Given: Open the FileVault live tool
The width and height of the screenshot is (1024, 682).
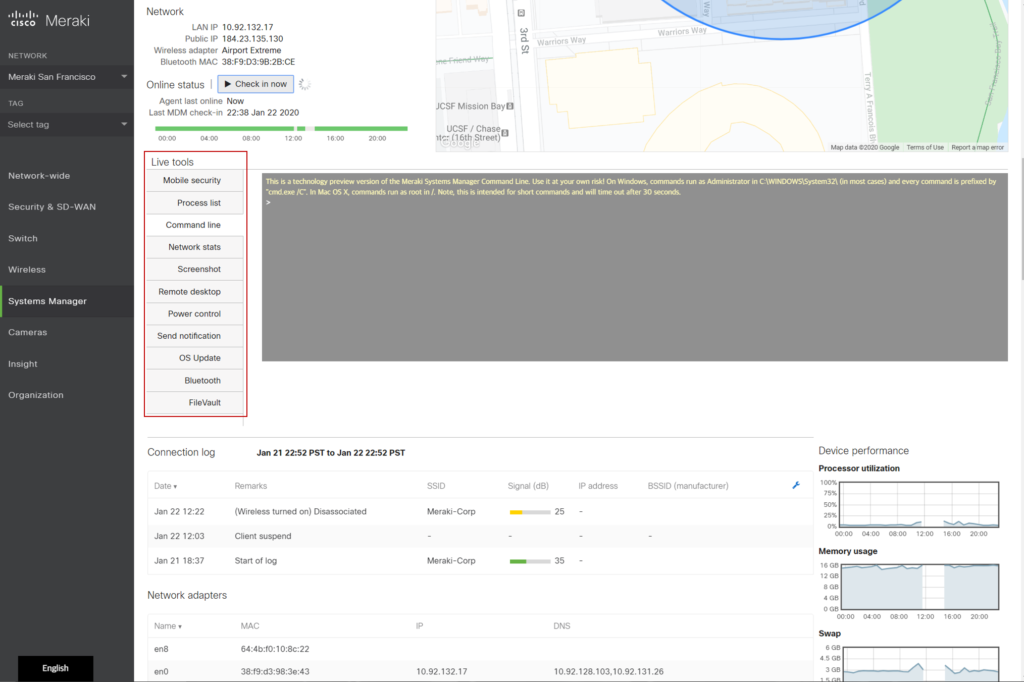Looking at the screenshot, I should pyautogui.click(x=204, y=403).
